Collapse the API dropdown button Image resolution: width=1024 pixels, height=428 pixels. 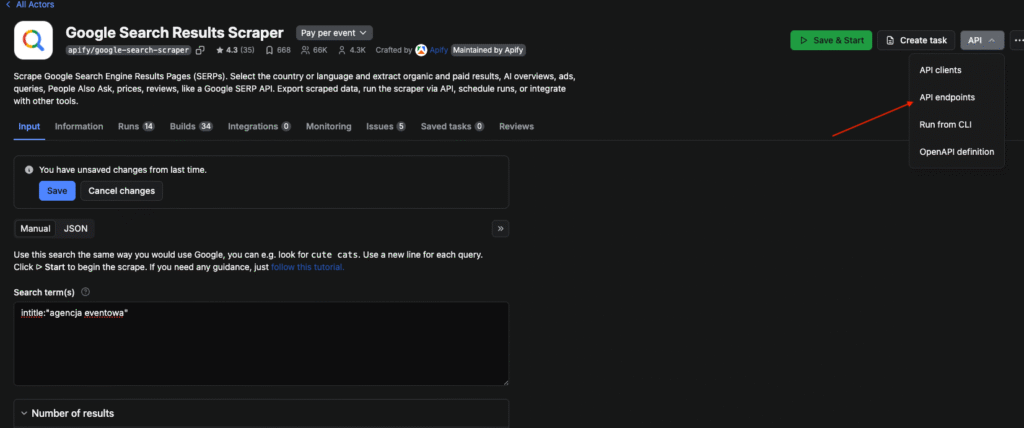point(981,40)
